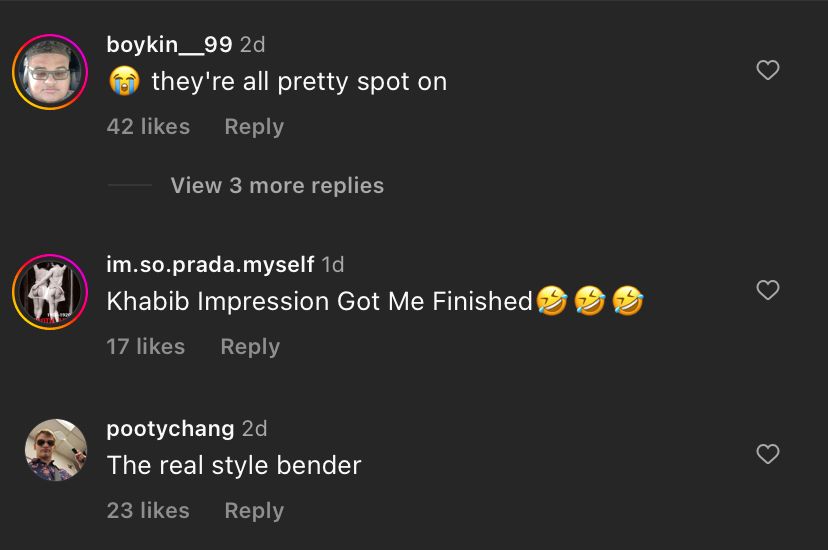This screenshot has width=828, height=550.
Task: Reply to im.so.prada.myself's comment
Action: pos(250,347)
